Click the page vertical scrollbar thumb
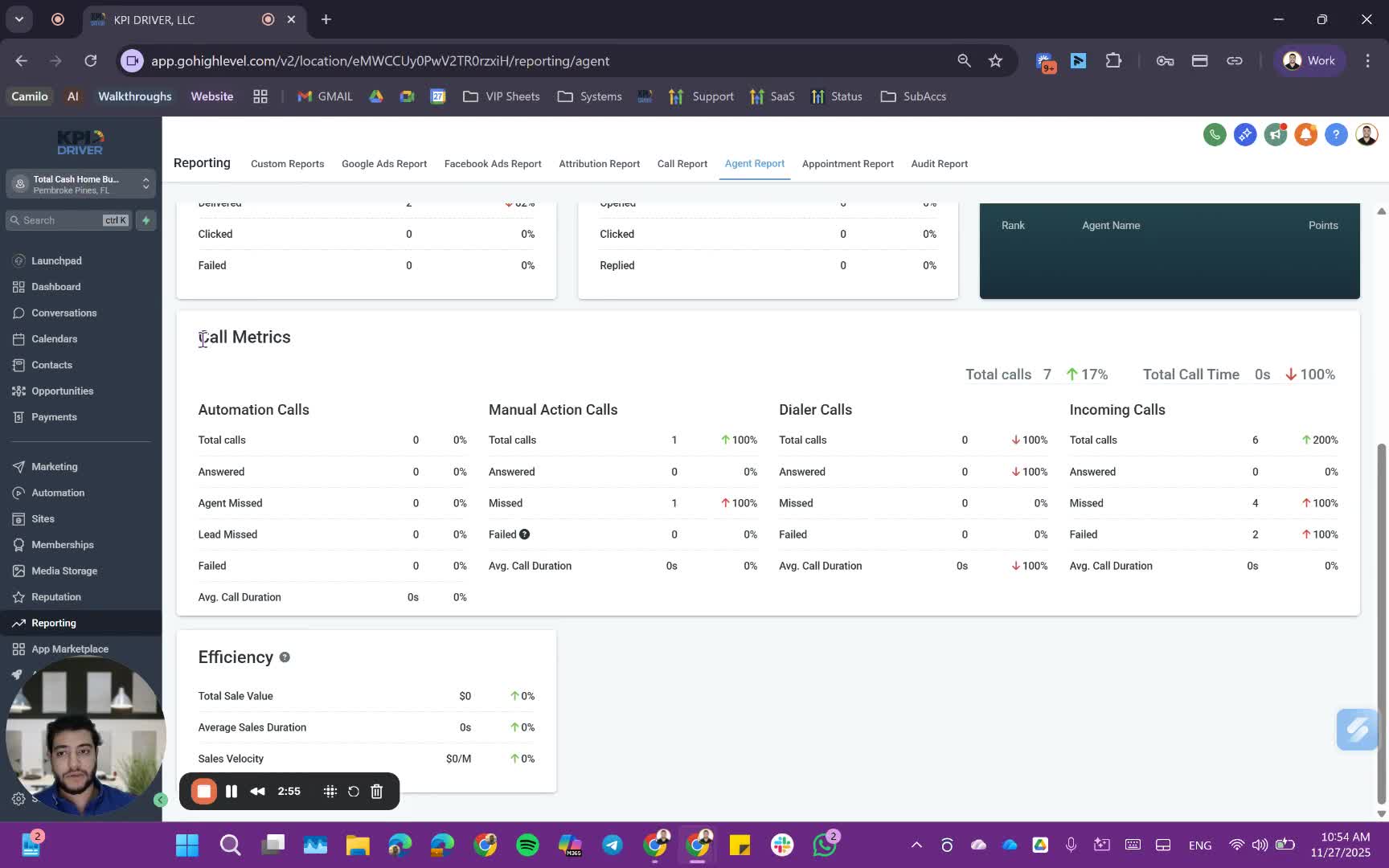The width and height of the screenshot is (1389, 868). click(x=1382, y=623)
